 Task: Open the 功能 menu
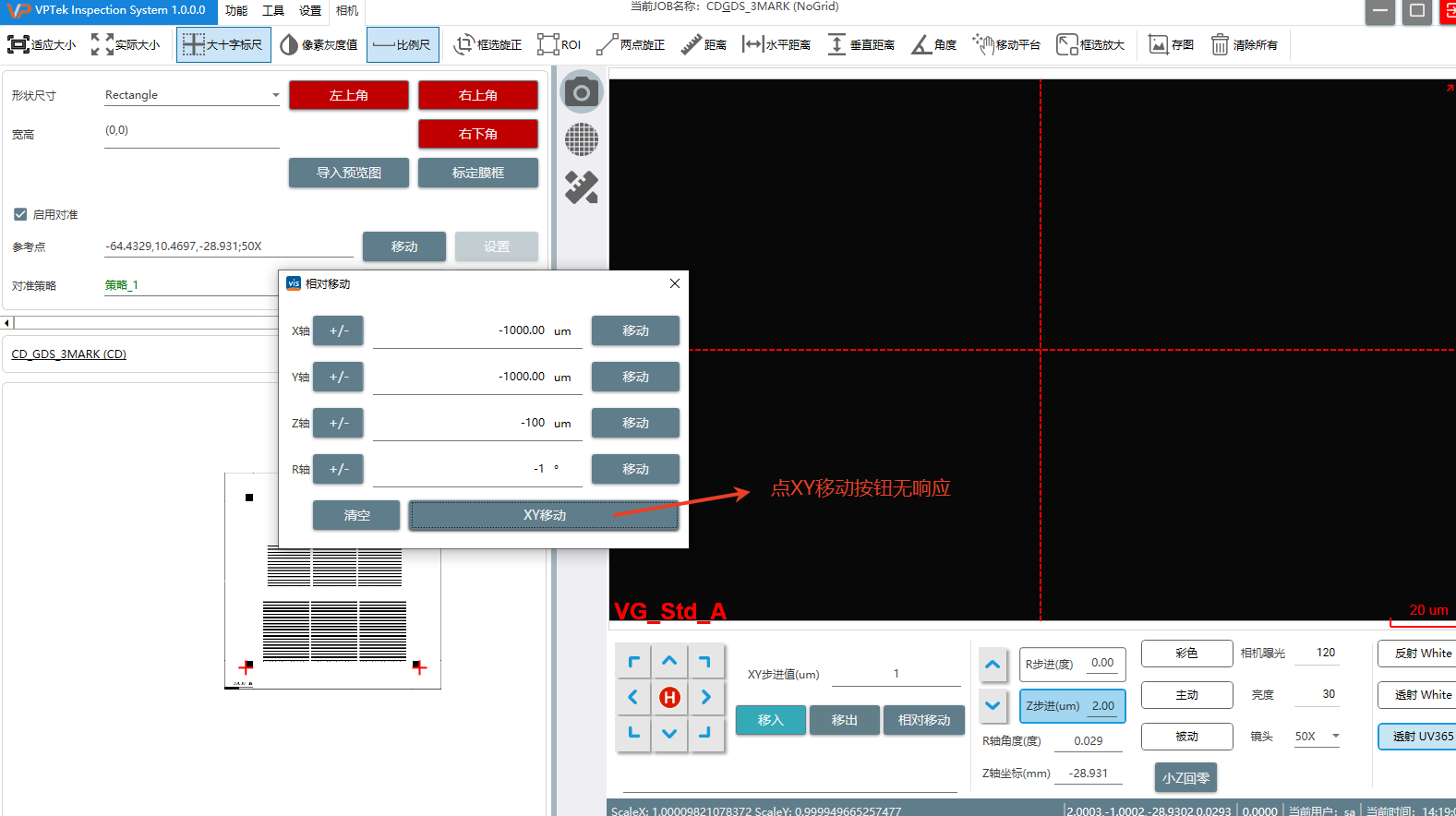tap(236, 11)
